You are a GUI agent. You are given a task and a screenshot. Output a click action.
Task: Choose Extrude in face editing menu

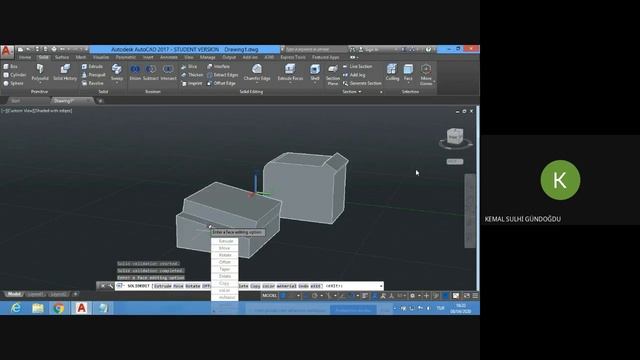click(225, 241)
